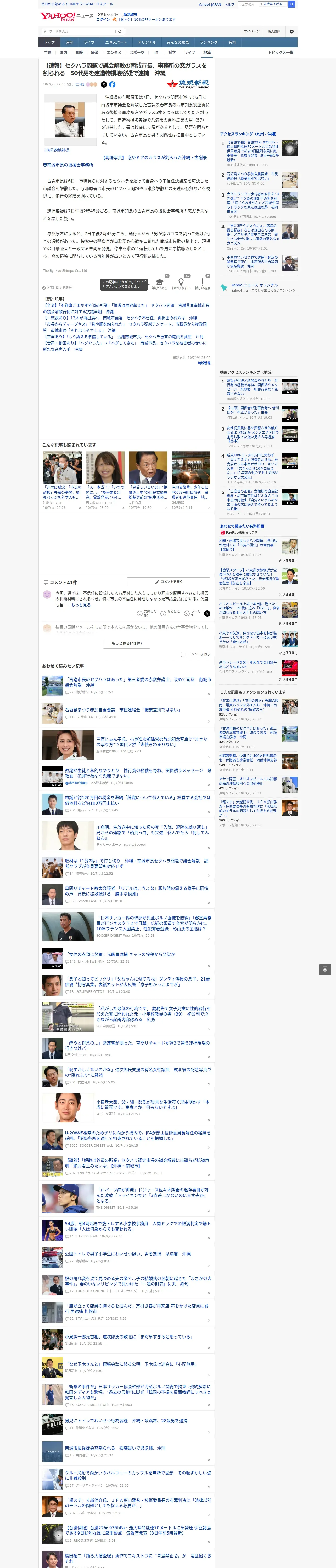Open the Yahoo!ニュース オリジナル icon link
336x1568 pixels.
click(224, 288)
